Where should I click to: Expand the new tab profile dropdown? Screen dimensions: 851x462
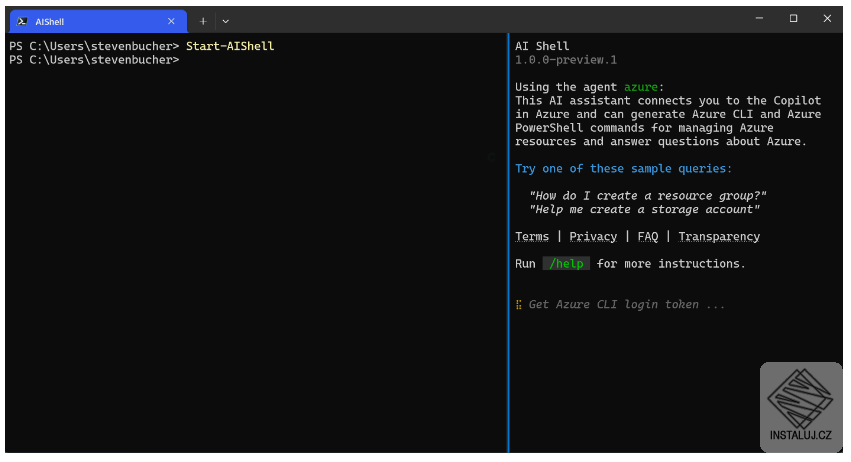(x=226, y=21)
